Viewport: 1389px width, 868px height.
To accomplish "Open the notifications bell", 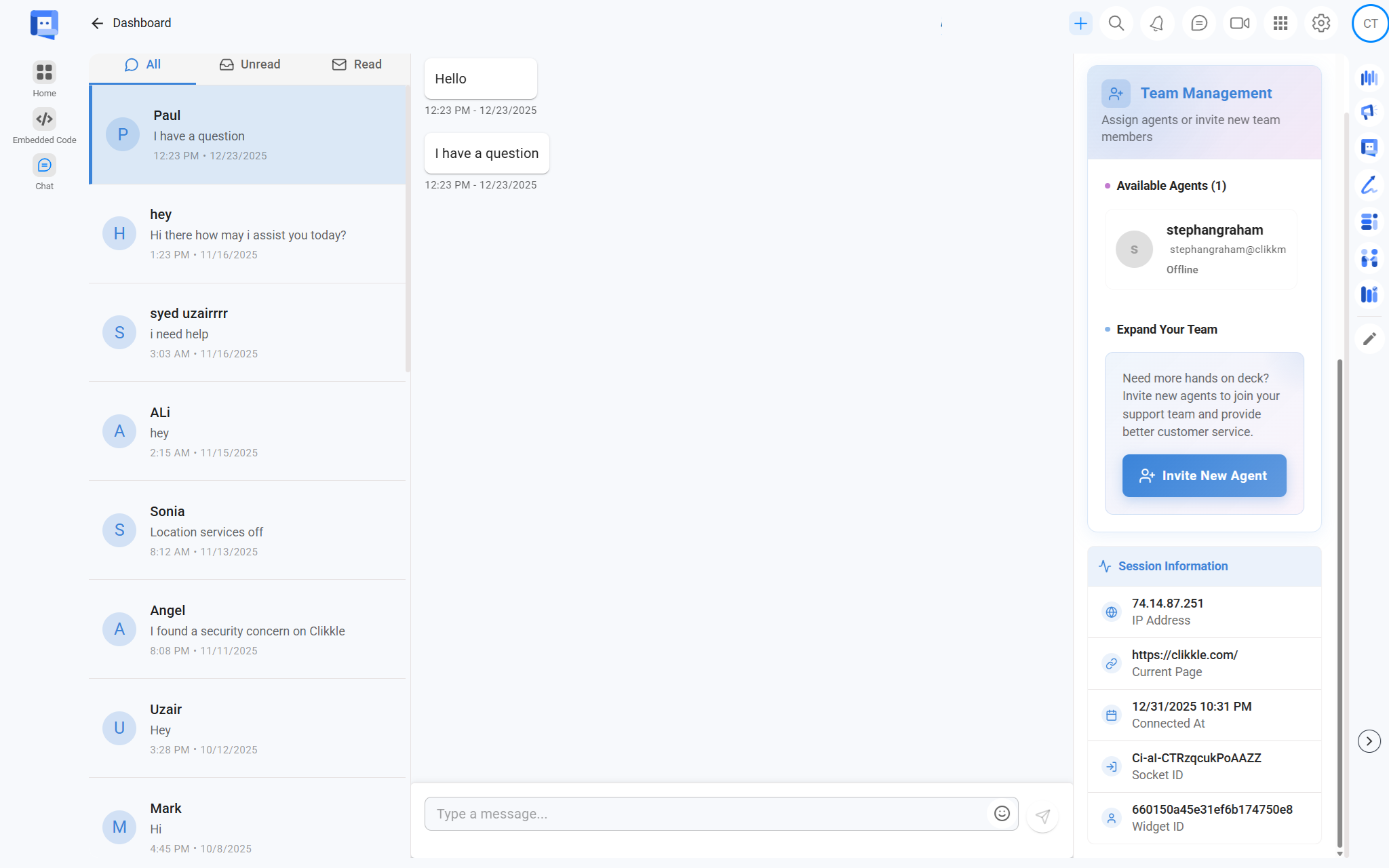I will 1157,24.
